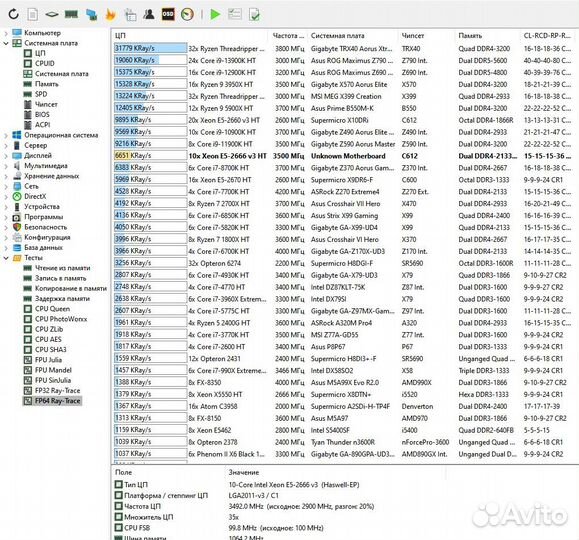Screen dimensions: 579x540
Task: Toggle the Множитель ЦП checkbox
Action: coord(119,516)
